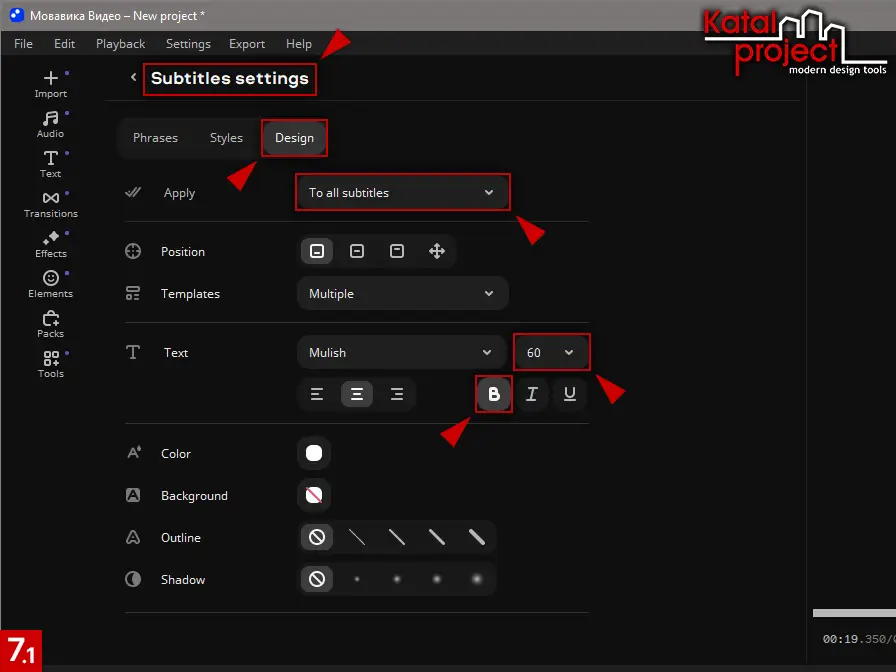Switch to the Phrases tab

[x=155, y=138]
